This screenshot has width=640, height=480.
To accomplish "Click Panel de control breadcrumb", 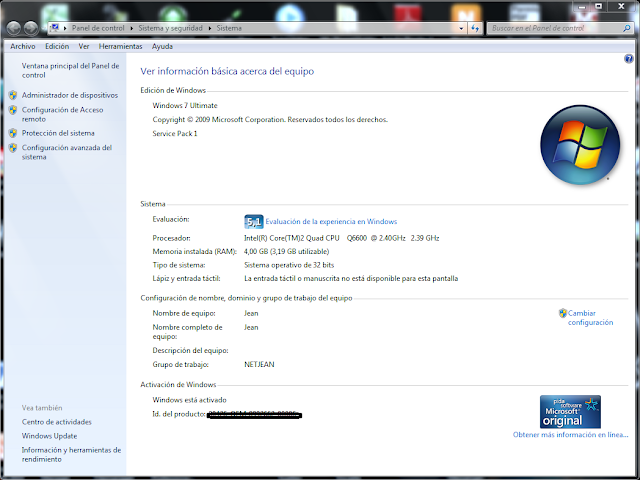I will [x=98, y=28].
